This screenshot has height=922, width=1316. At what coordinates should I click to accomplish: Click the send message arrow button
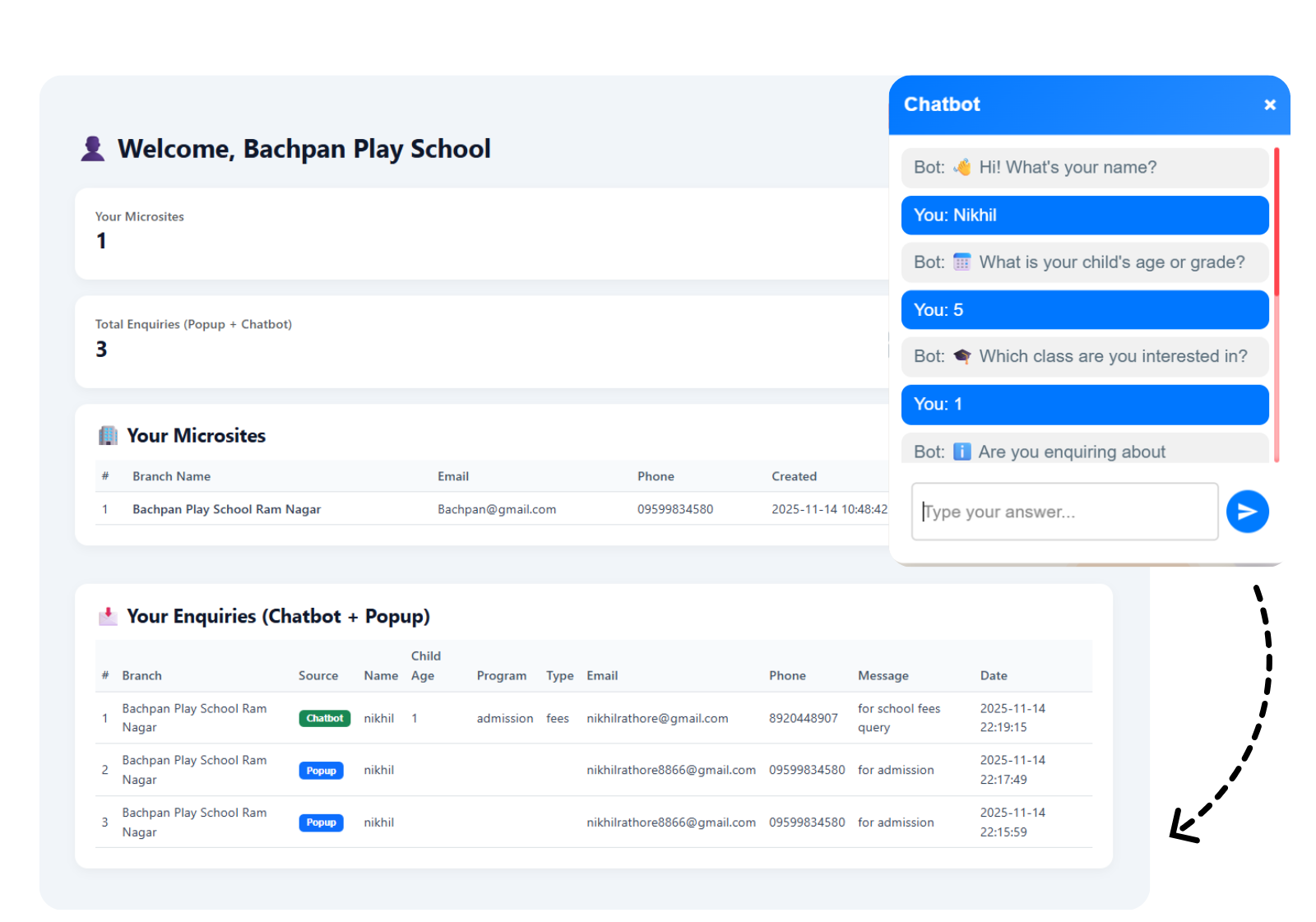(1247, 512)
